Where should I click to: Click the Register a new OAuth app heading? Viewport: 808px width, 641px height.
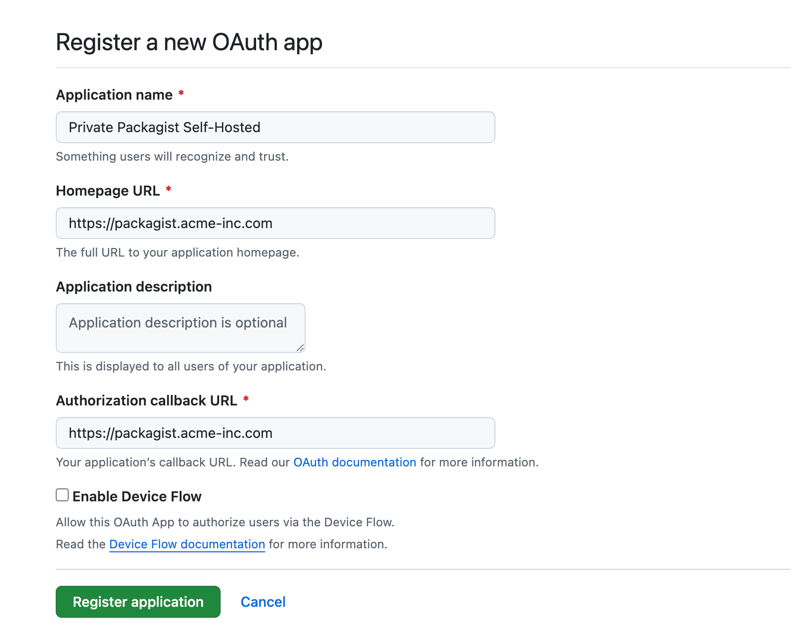[x=189, y=43]
